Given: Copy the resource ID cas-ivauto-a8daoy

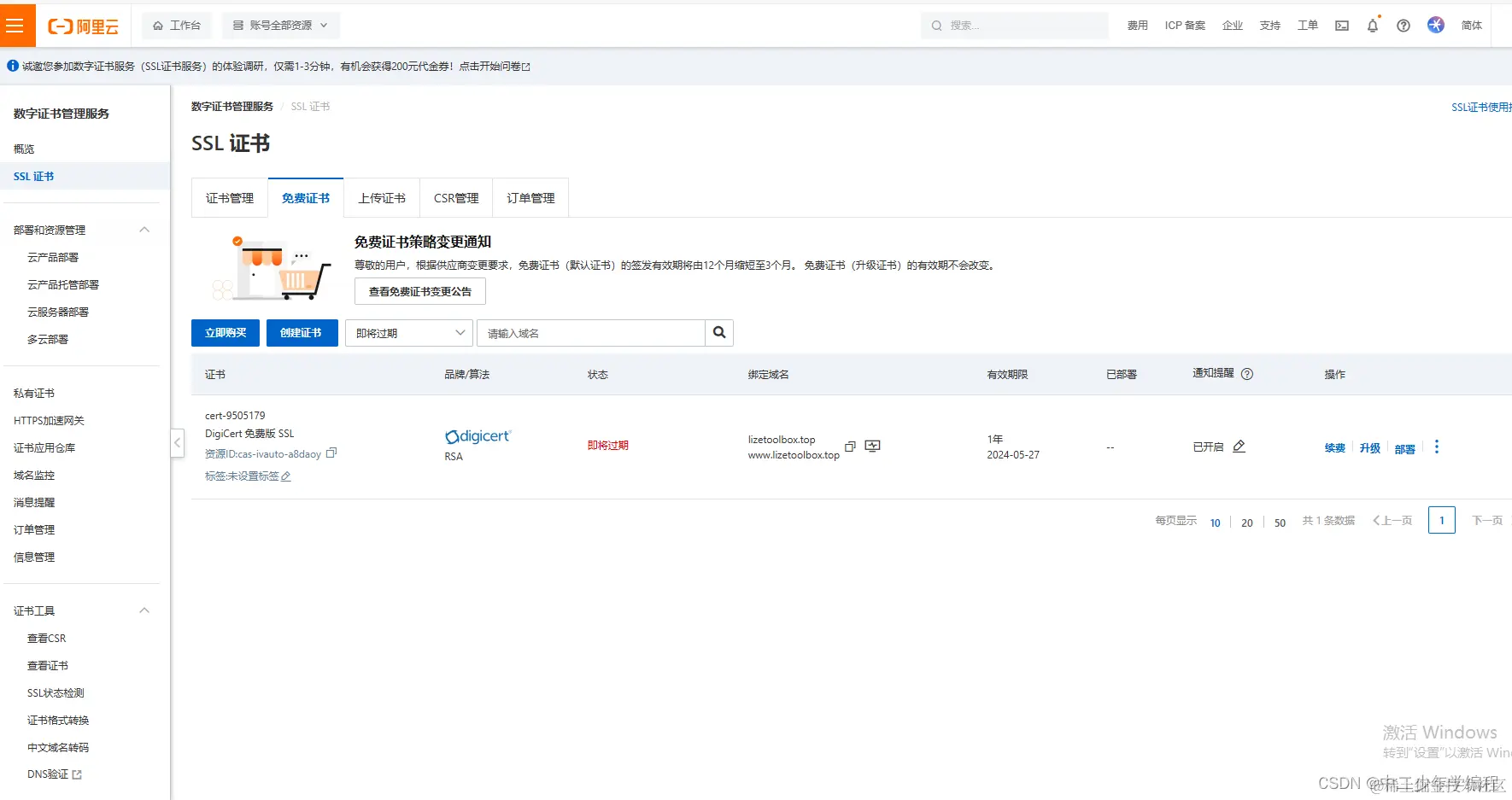Looking at the screenshot, I should click(x=332, y=453).
